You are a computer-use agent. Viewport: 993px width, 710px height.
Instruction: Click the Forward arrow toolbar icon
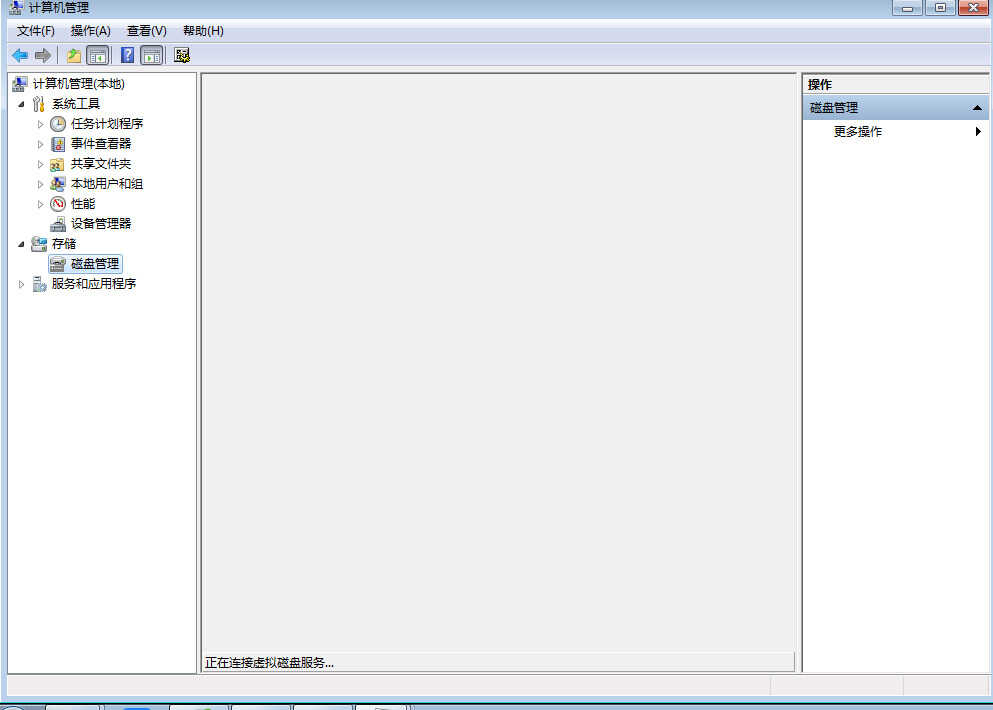[43, 56]
